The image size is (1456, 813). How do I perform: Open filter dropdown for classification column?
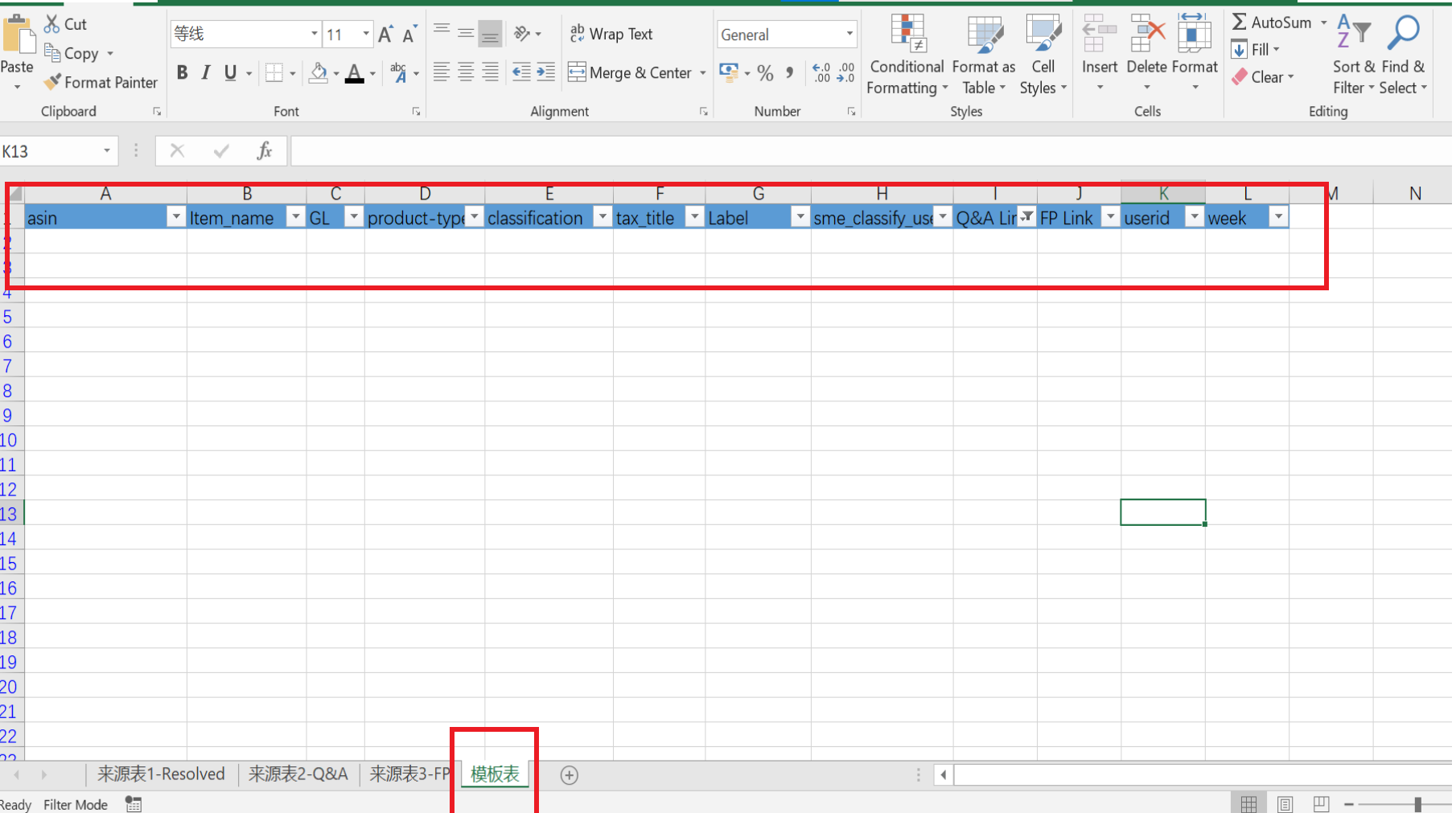tap(602, 217)
